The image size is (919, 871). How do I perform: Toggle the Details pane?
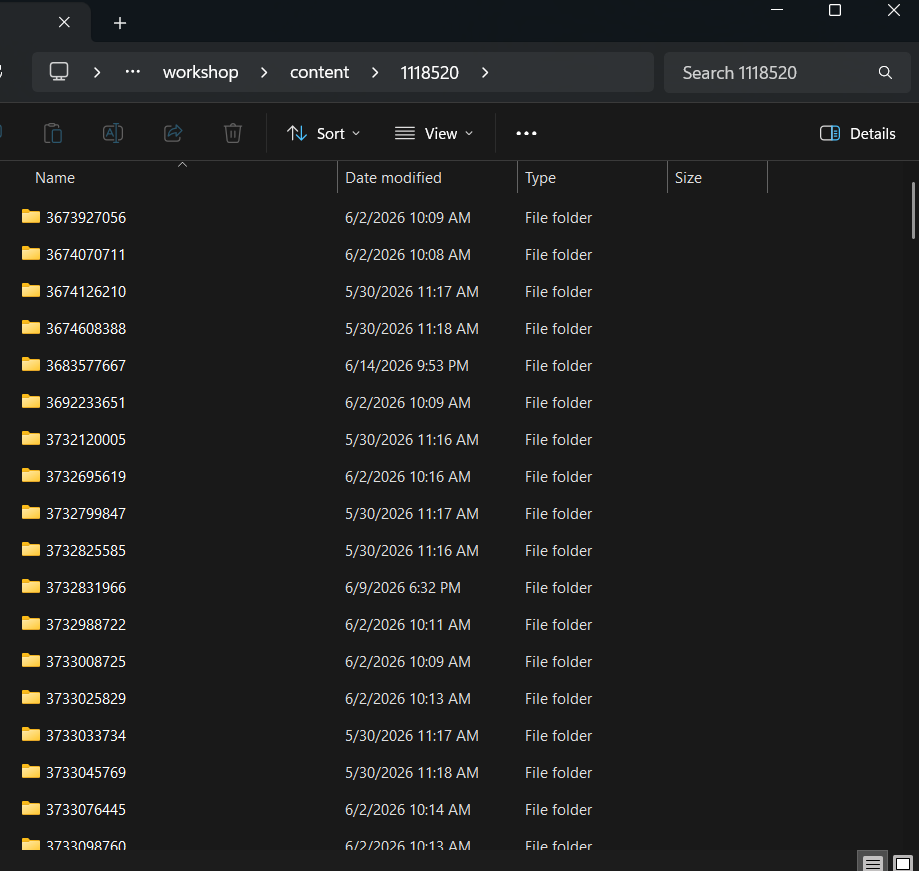pyautogui.click(x=857, y=134)
